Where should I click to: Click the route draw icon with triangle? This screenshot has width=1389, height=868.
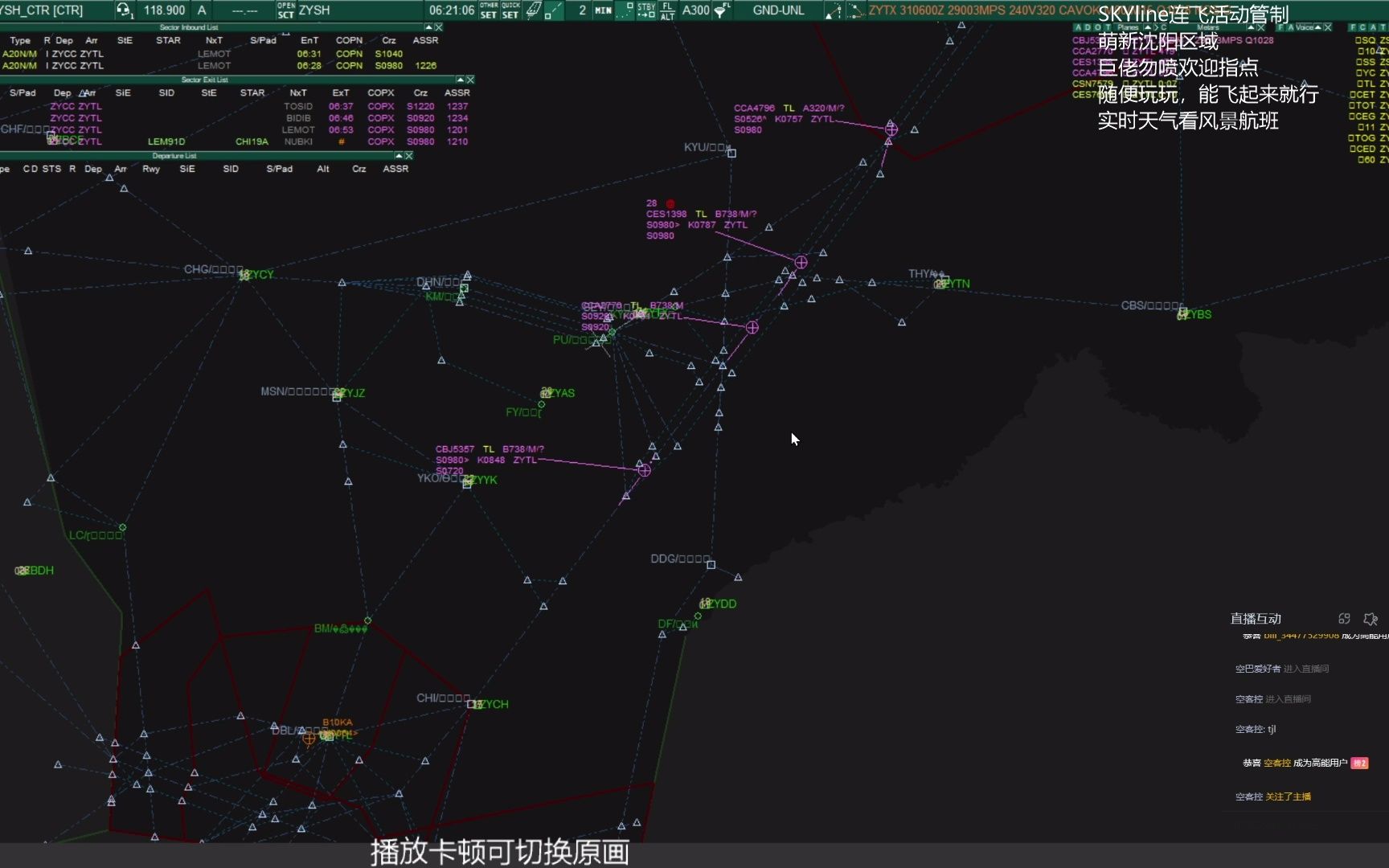coord(834,10)
